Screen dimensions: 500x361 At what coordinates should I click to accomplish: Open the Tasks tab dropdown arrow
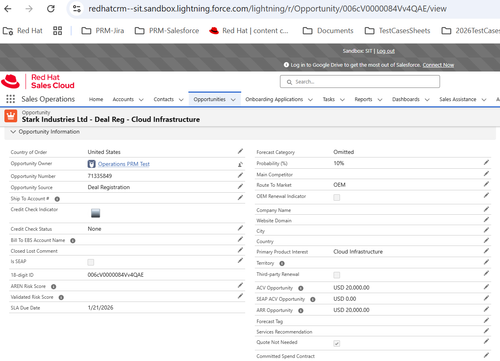[x=342, y=99]
